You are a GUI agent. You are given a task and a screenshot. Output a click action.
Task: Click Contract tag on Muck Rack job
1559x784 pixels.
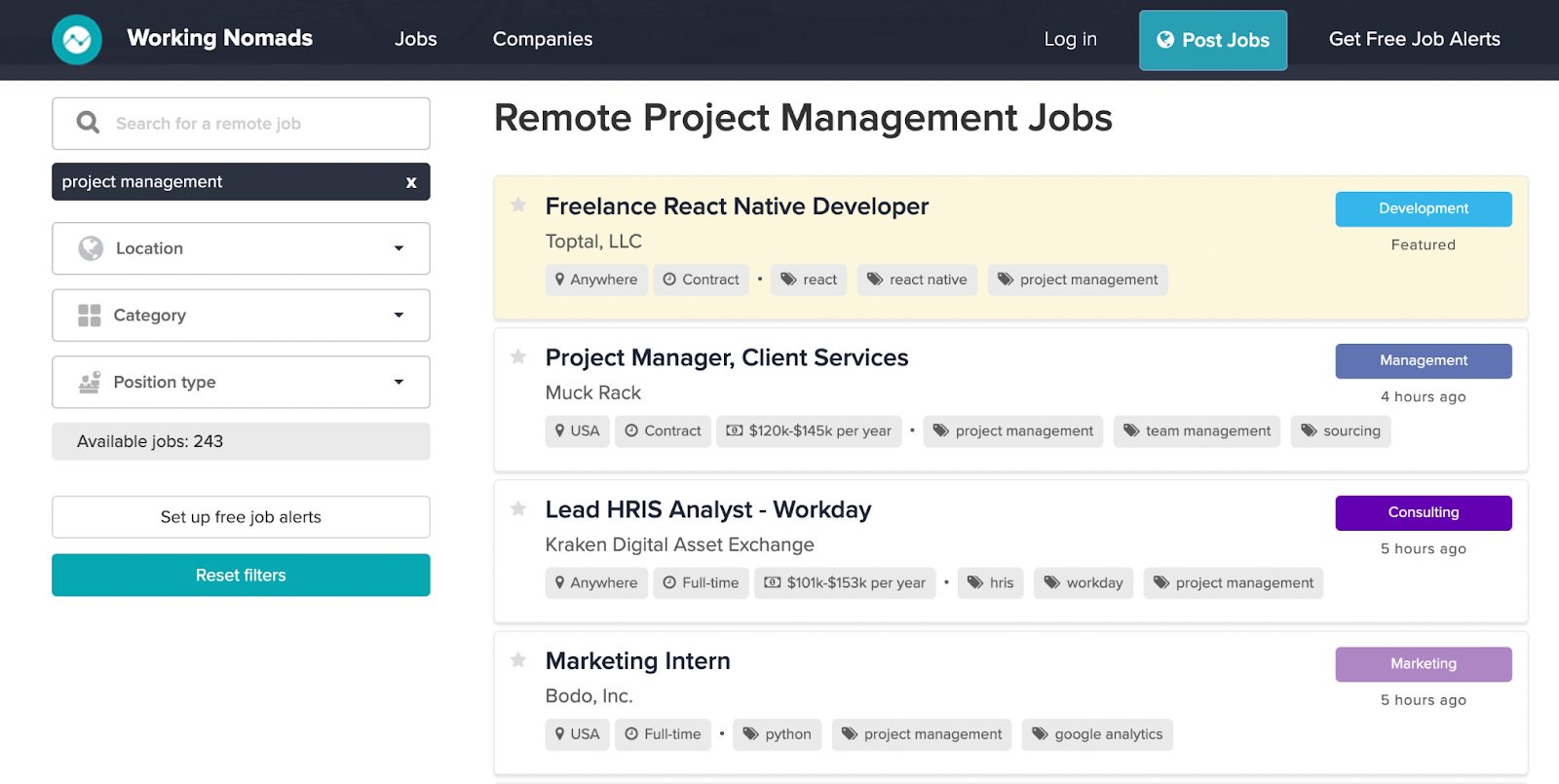tap(664, 431)
